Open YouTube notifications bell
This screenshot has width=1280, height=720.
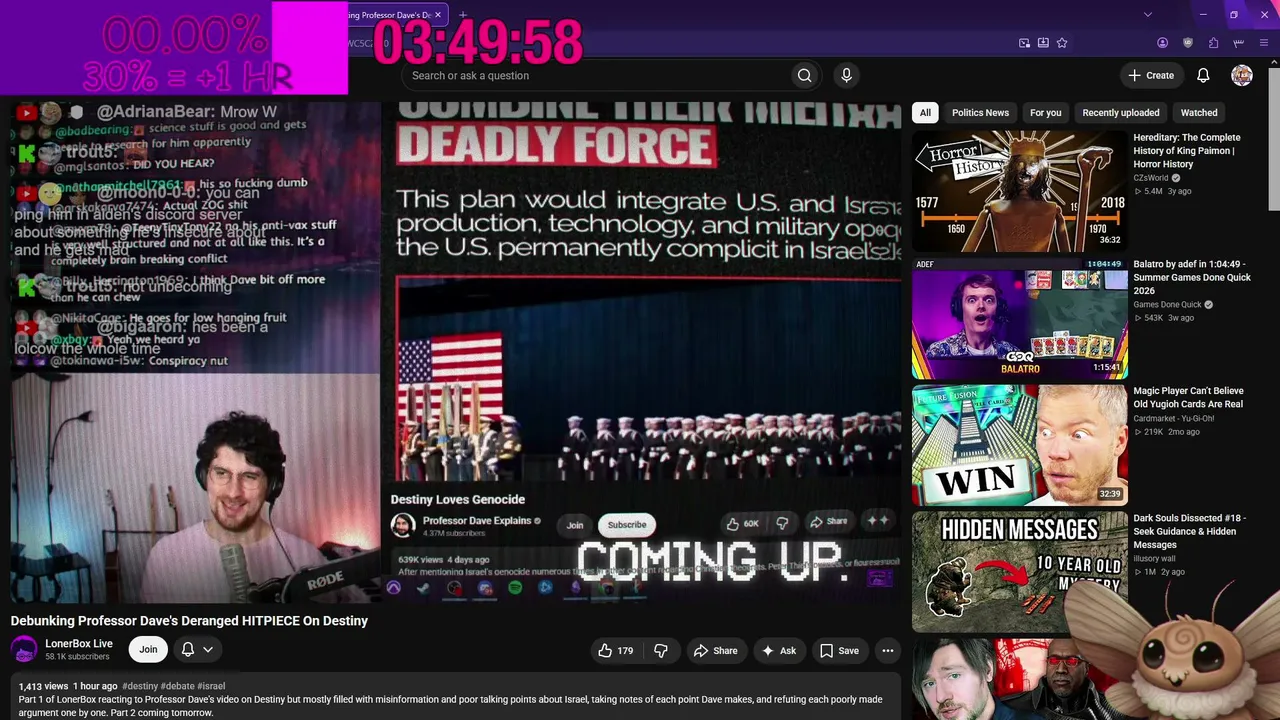click(x=1203, y=75)
